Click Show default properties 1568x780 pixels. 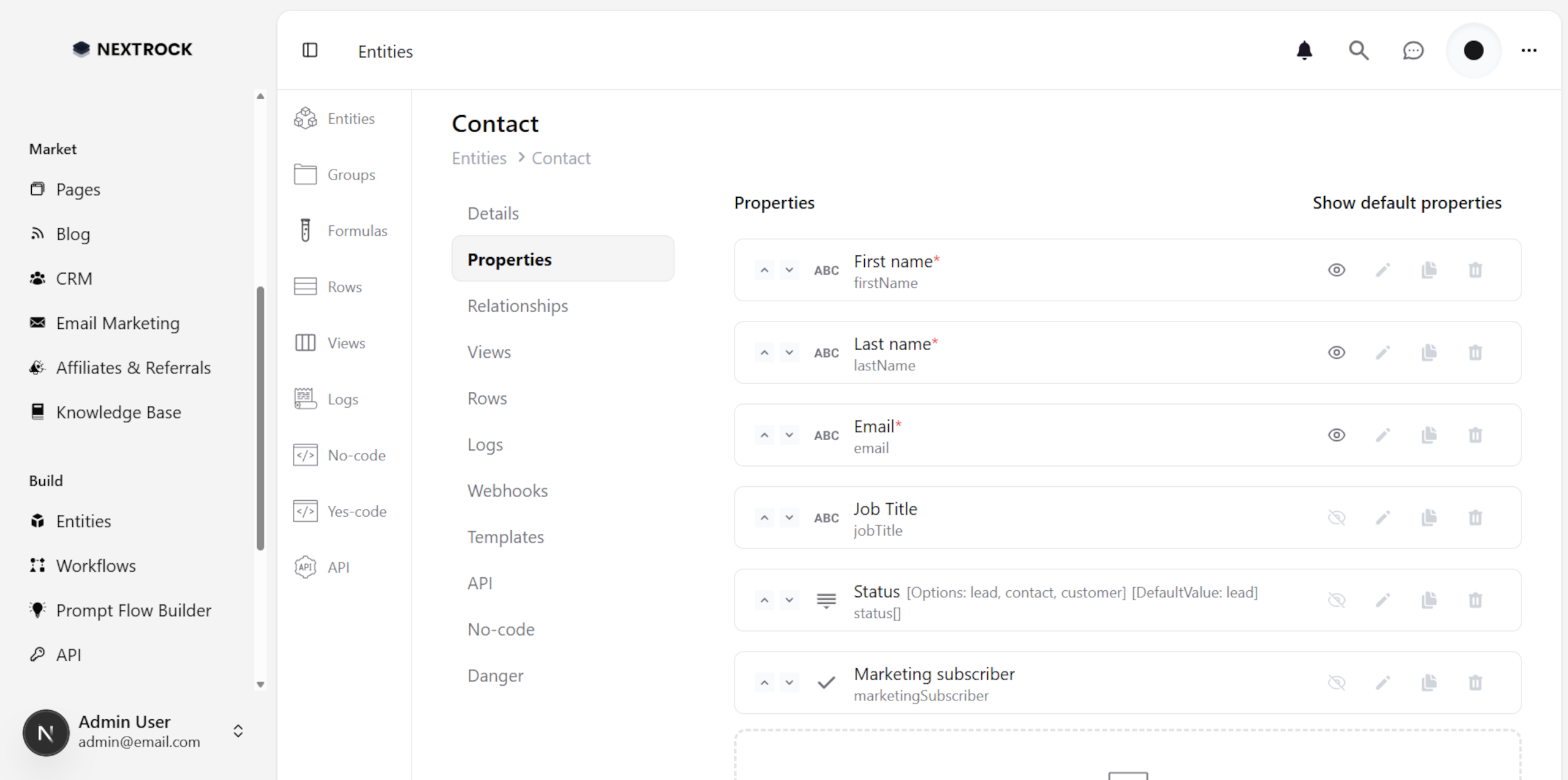(x=1406, y=203)
